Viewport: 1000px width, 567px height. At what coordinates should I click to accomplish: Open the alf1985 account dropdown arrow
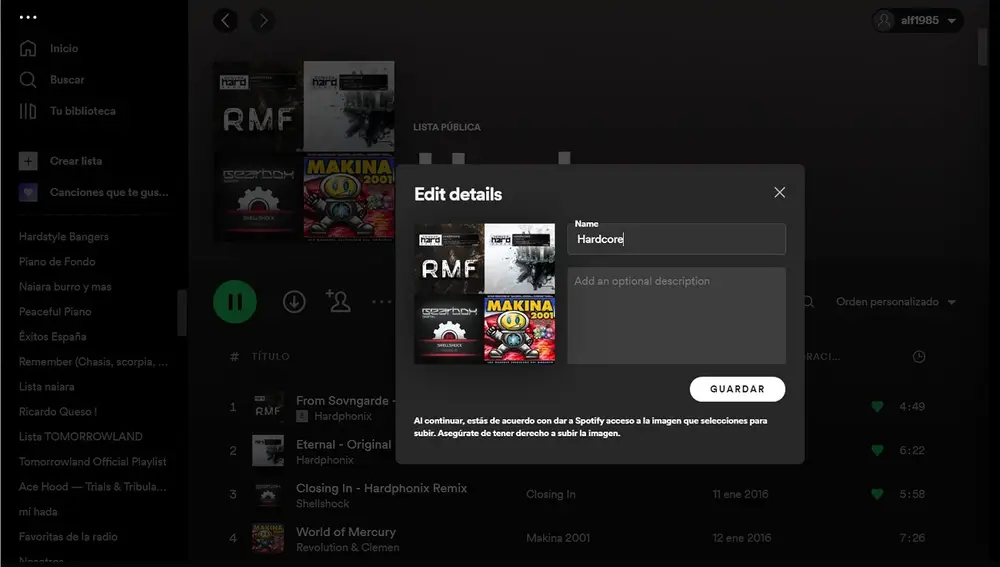(952, 21)
